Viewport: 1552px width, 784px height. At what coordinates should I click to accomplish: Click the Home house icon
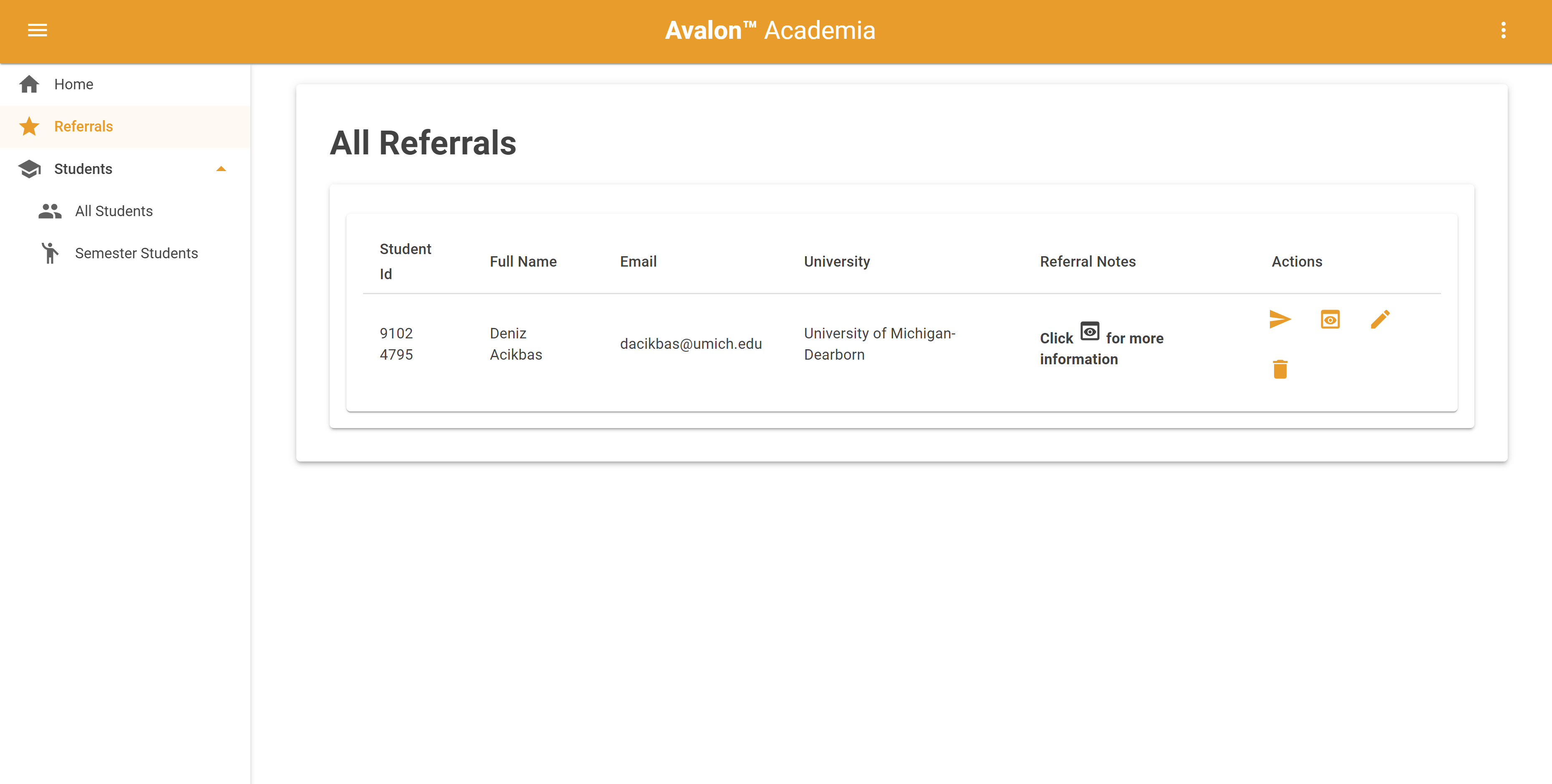click(x=29, y=84)
